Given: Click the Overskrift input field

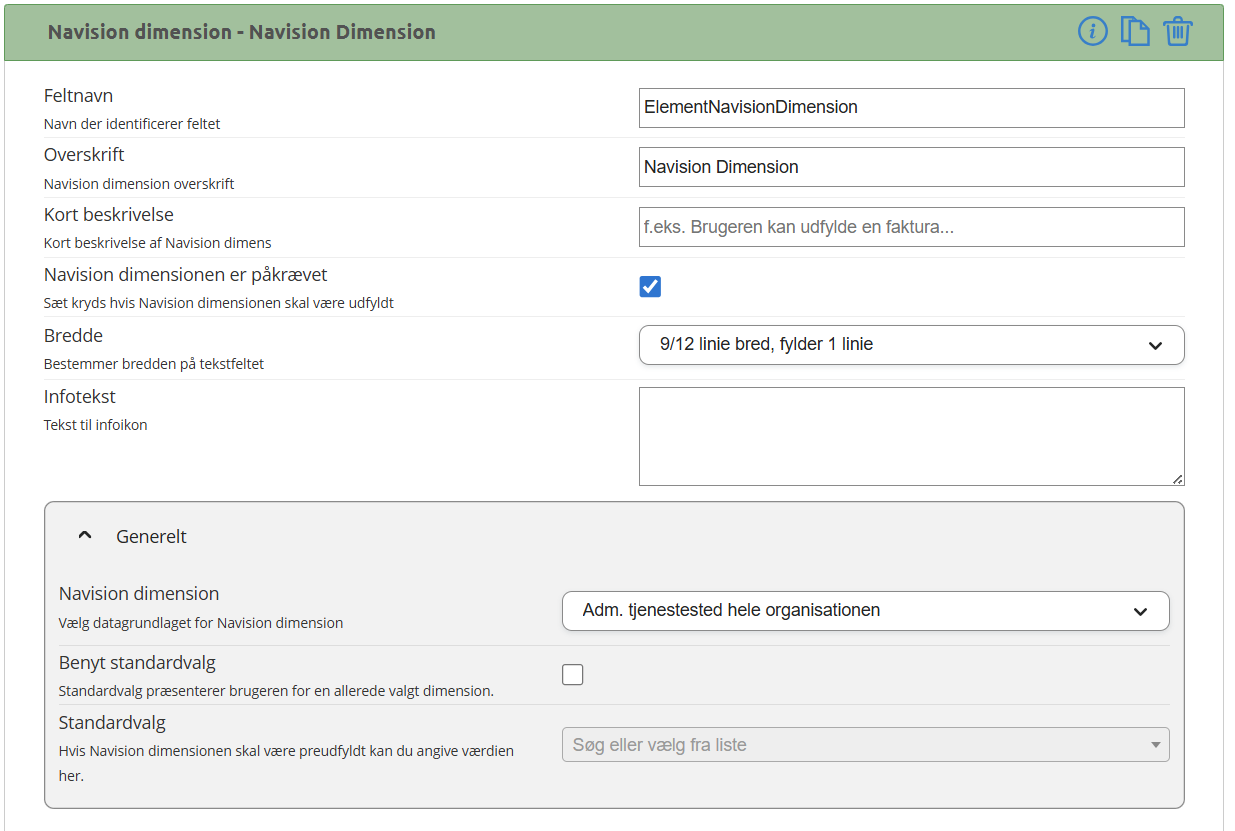Looking at the screenshot, I should click(x=911, y=167).
